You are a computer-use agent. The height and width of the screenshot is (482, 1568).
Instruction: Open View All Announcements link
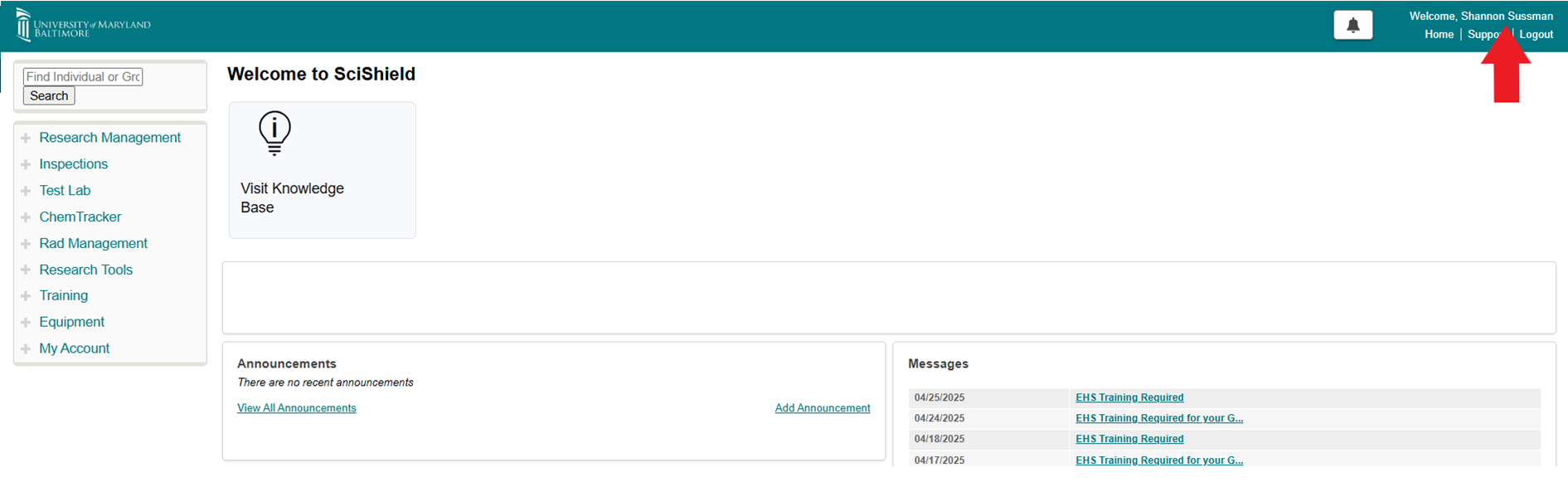(296, 408)
